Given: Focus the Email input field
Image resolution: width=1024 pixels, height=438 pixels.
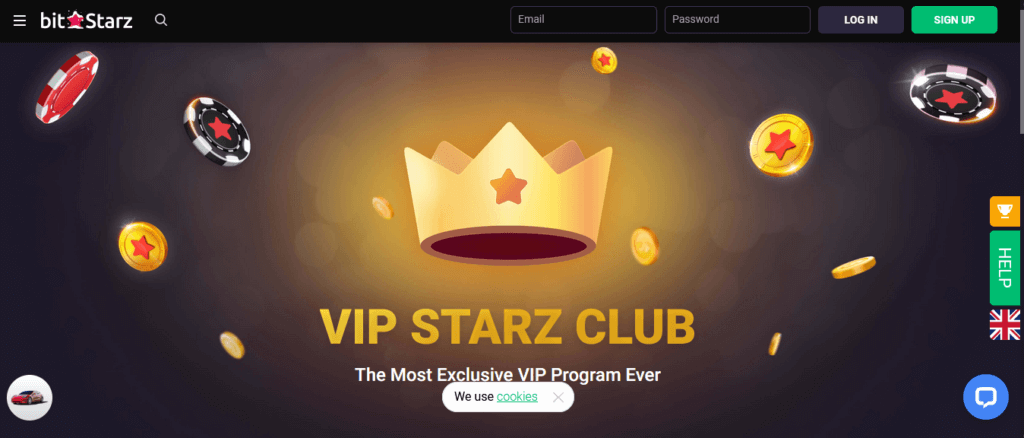Looking at the screenshot, I should [583, 20].
